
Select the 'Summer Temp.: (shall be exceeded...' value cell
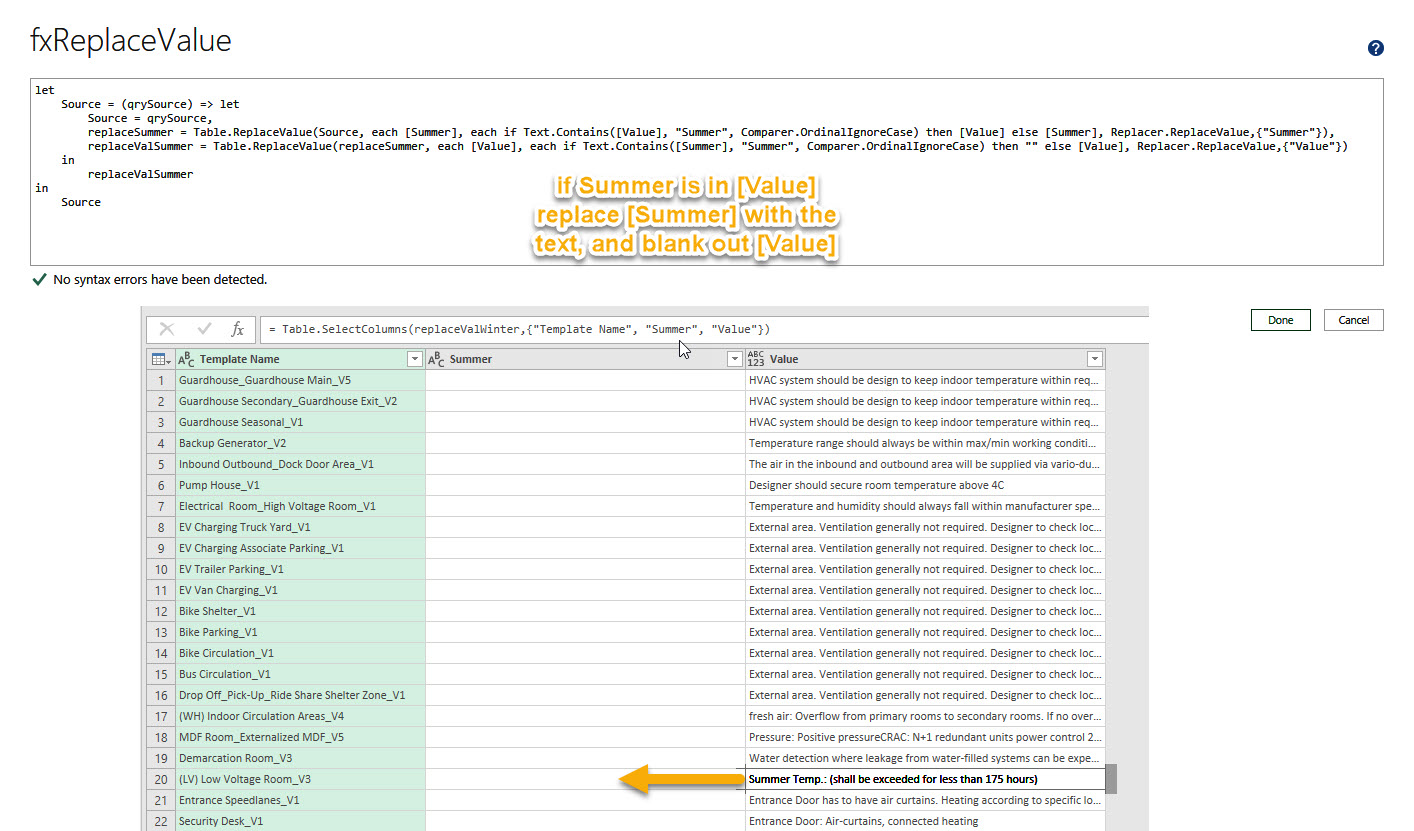click(x=925, y=779)
